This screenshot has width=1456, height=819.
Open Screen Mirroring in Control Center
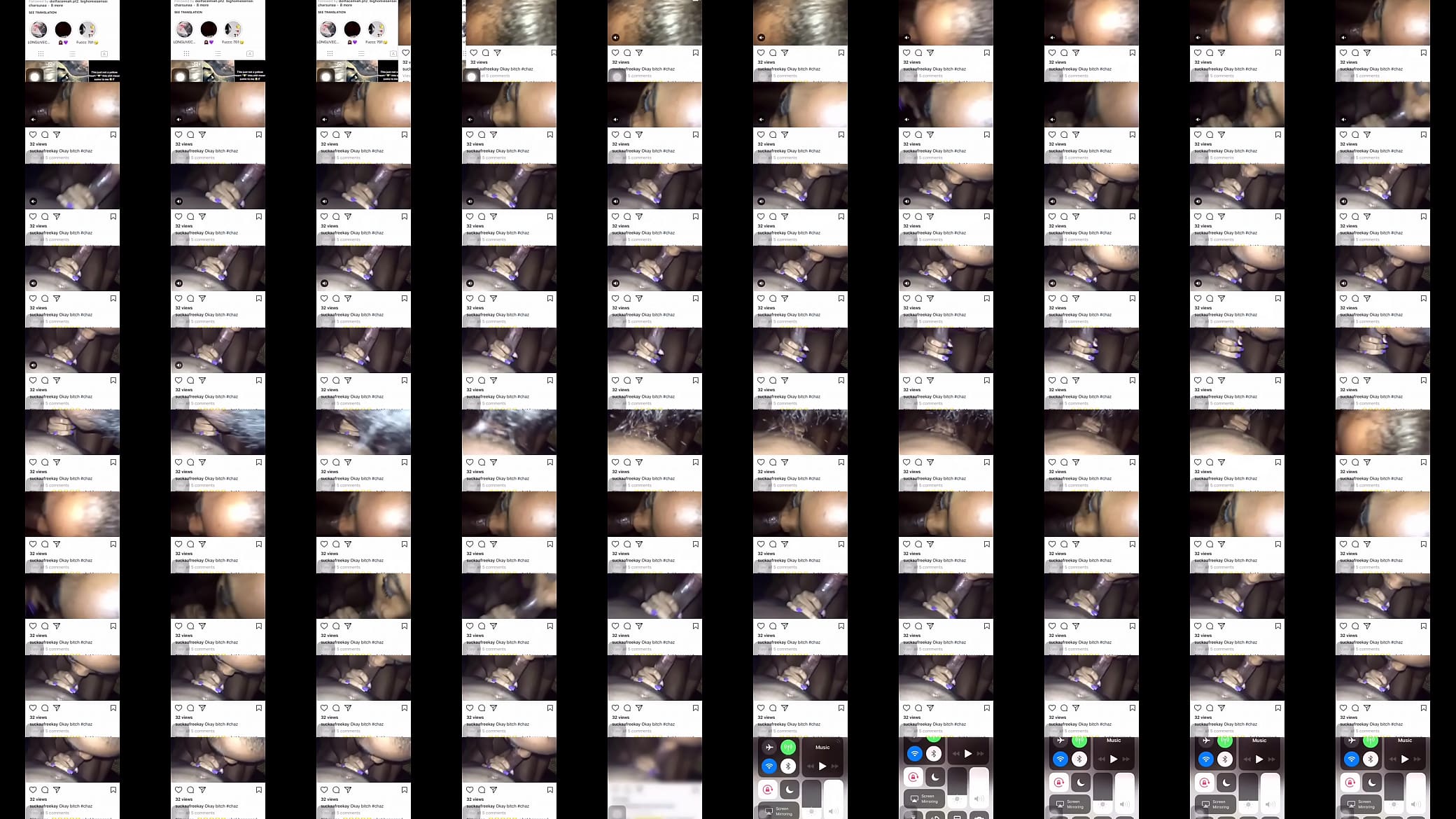pyautogui.click(x=778, y=811)
